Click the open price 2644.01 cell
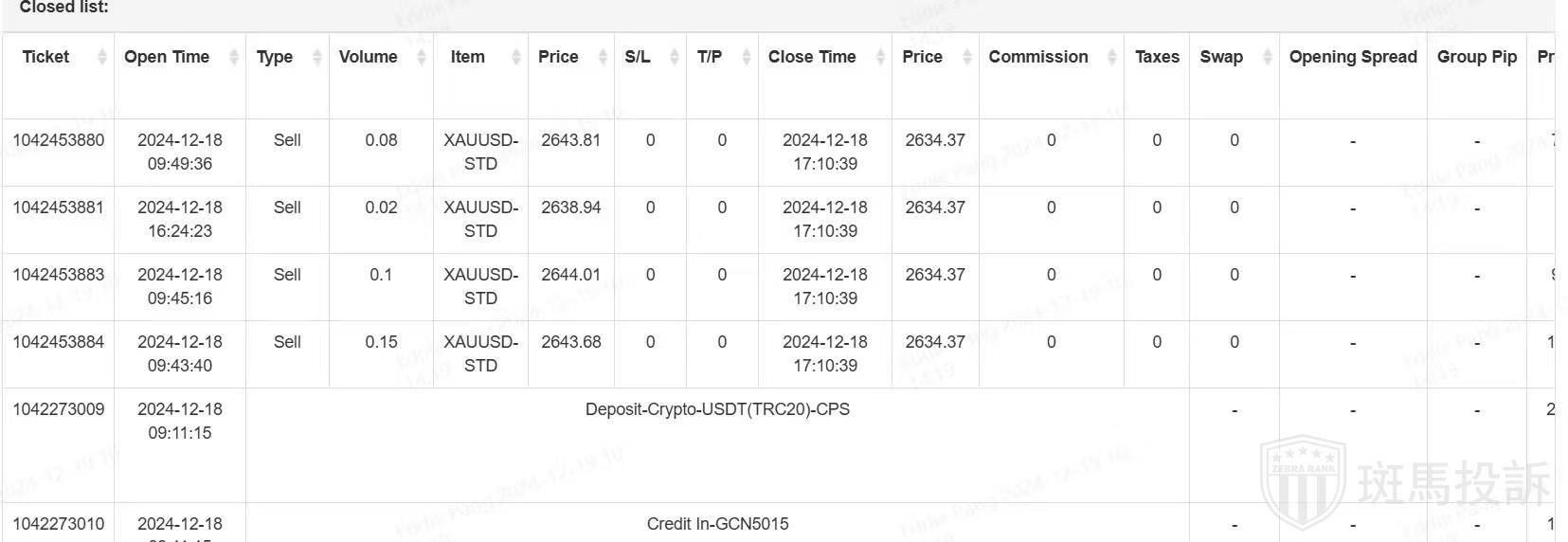The image size is (1568, 542). tap(570, 275)
